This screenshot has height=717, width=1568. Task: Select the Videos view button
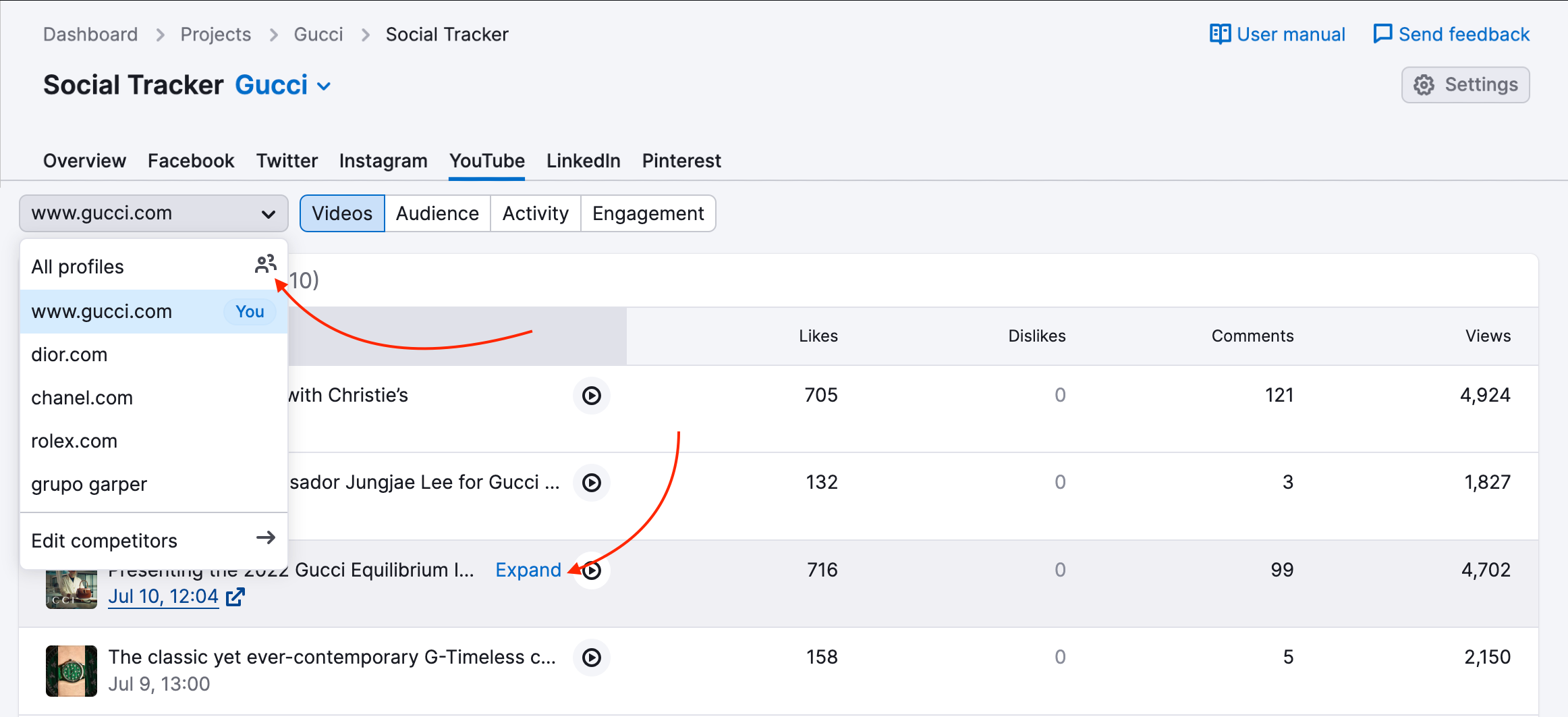coord(342,213)
